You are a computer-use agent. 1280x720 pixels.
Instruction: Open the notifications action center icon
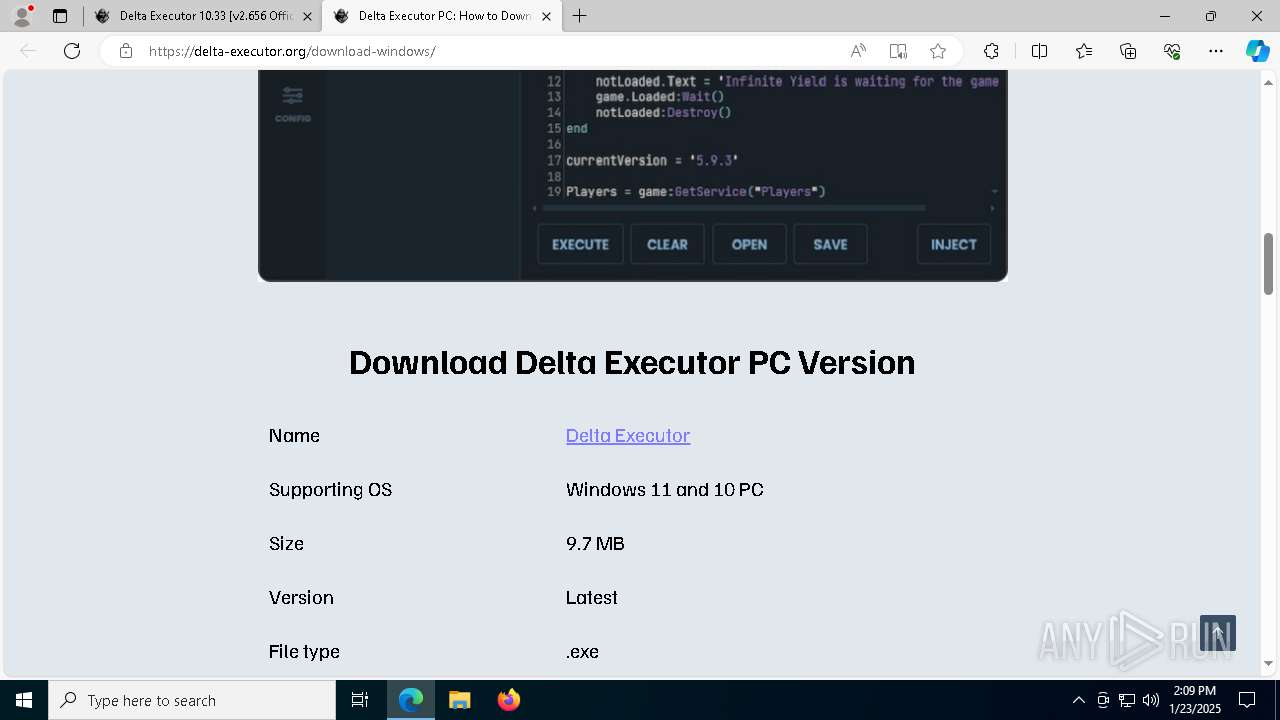1247,700
